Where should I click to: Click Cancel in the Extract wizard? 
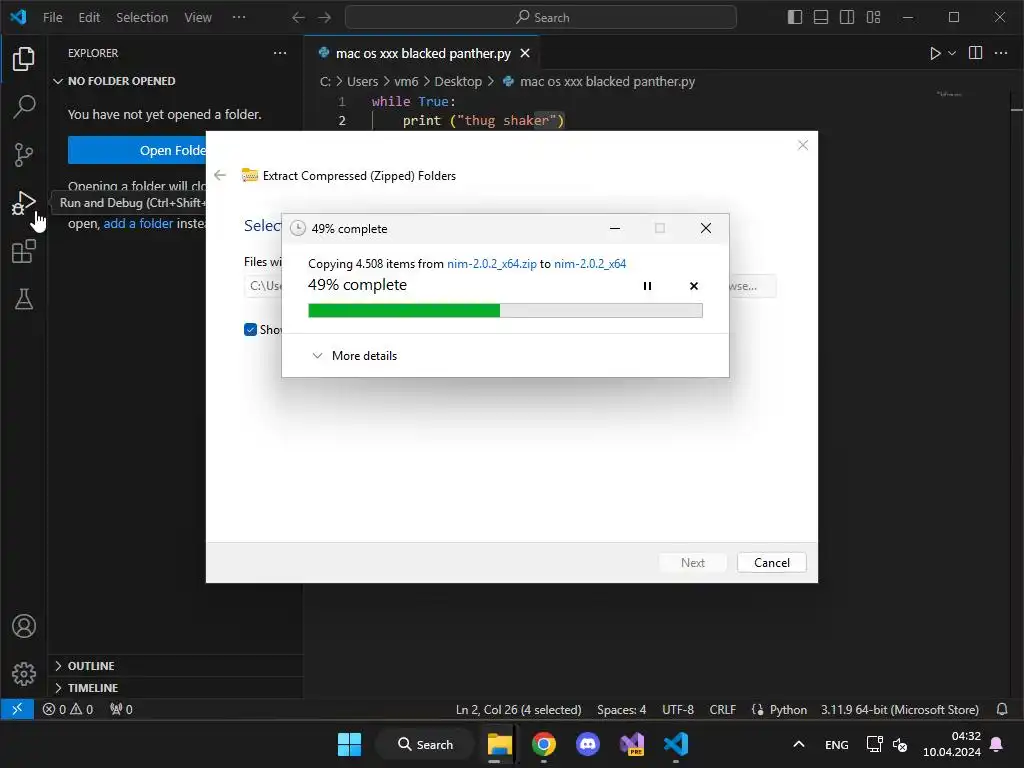(771, 563)
